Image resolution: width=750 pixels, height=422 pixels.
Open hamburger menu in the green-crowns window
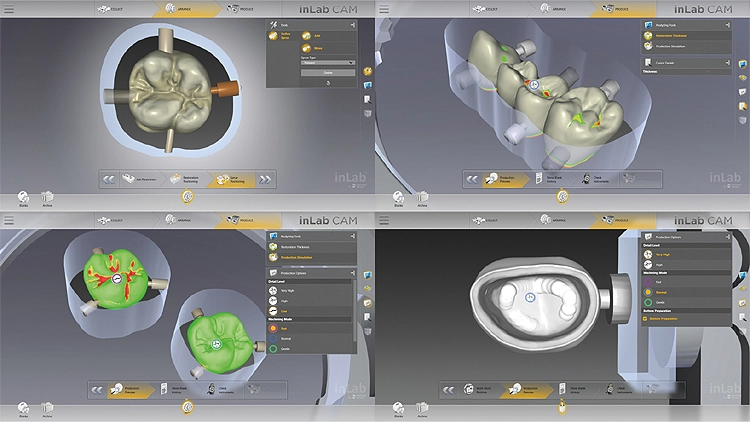[x=9, y=220]
